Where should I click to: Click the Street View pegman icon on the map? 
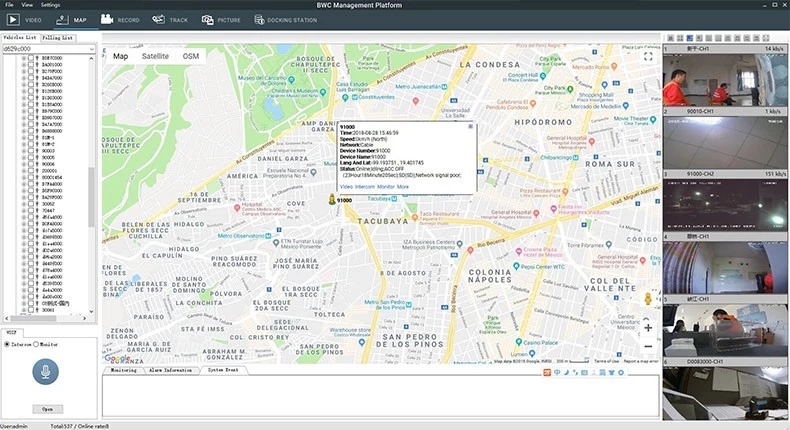(648, 299)
